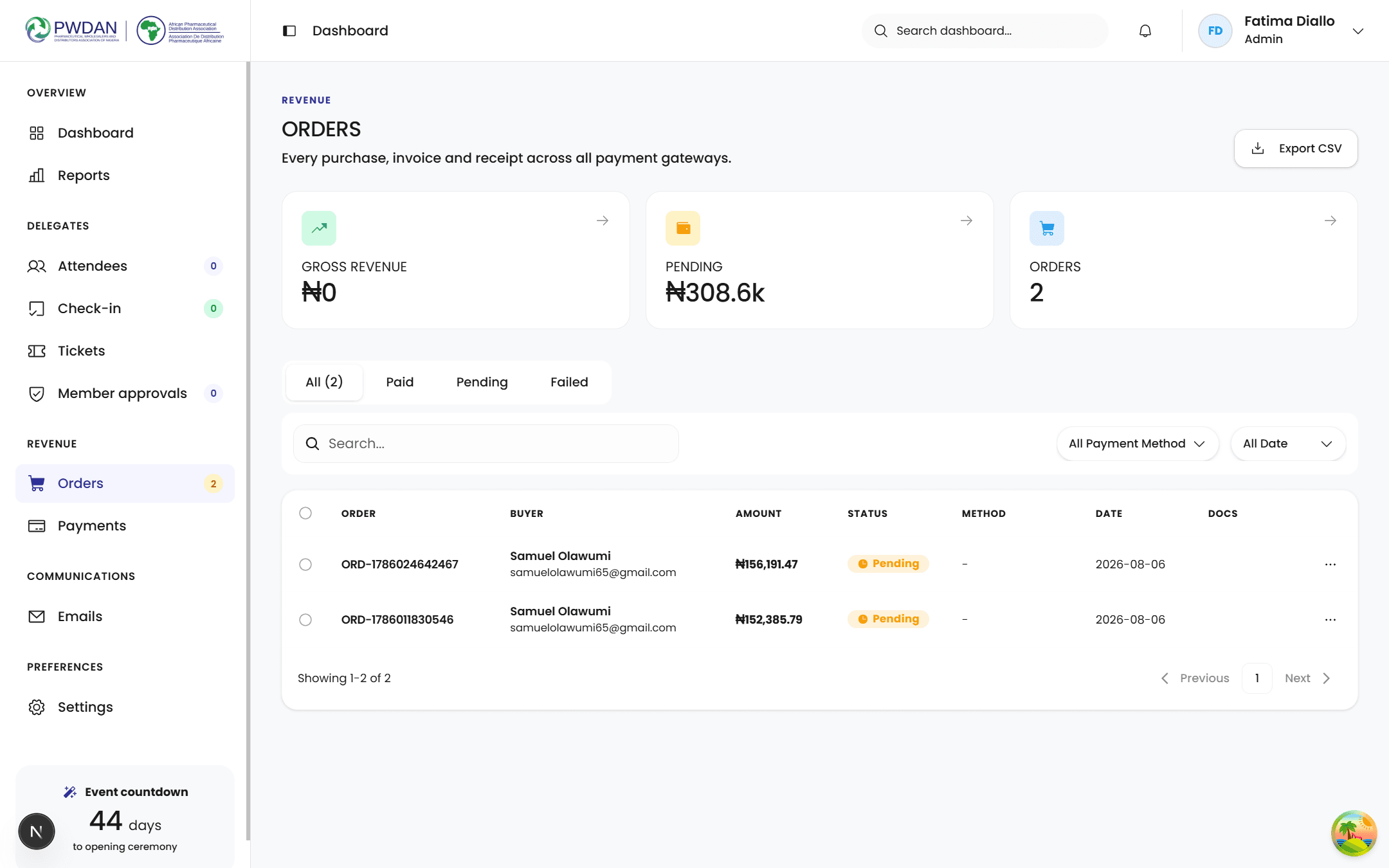Click the Pending card arrow
This screenshot has height=868, width=1389.
point(967,221)
